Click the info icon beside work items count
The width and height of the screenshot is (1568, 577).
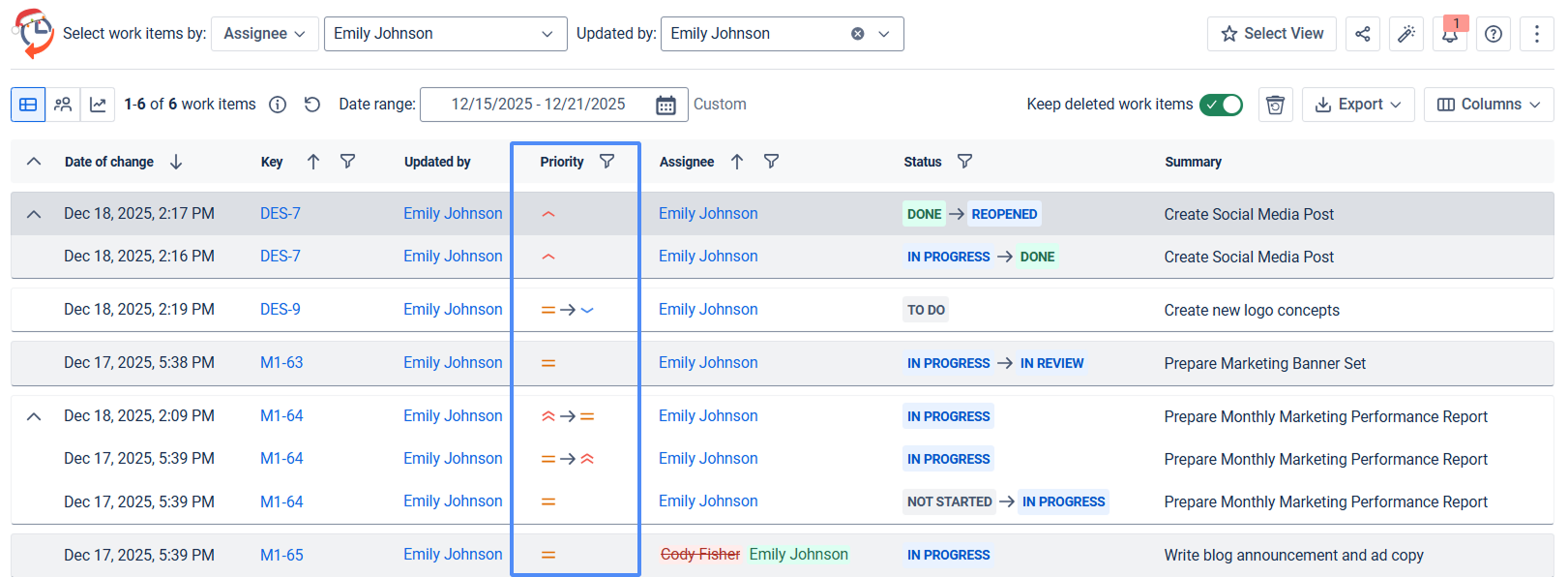tap(278, 105)
